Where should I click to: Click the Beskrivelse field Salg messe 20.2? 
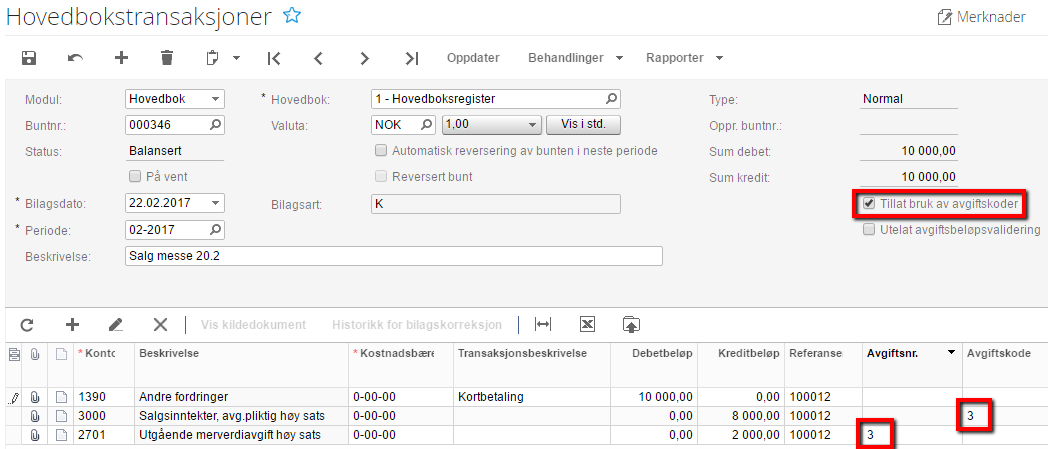click(394, 256)
